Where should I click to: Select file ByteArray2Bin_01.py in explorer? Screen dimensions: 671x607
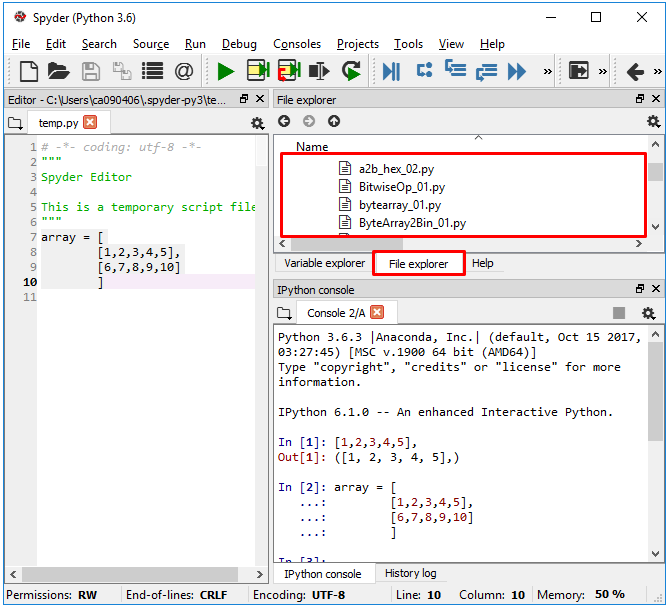pyautogui.click(x=412, y=223)
